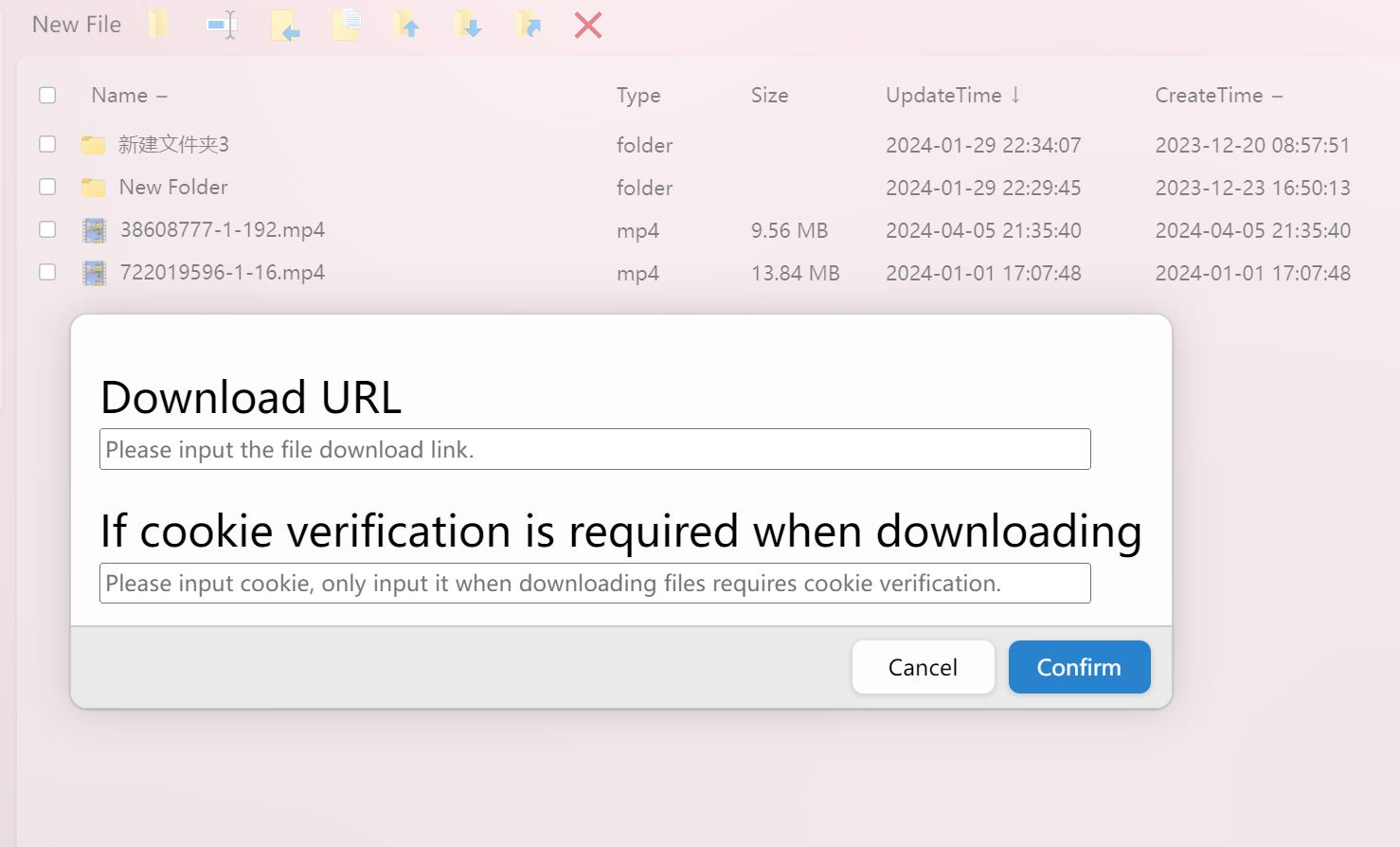Viewport: 1400px width, 847px height.
Task: Select the checkbox for 38608777-1-192.mp4
Action: coord(47,229)
